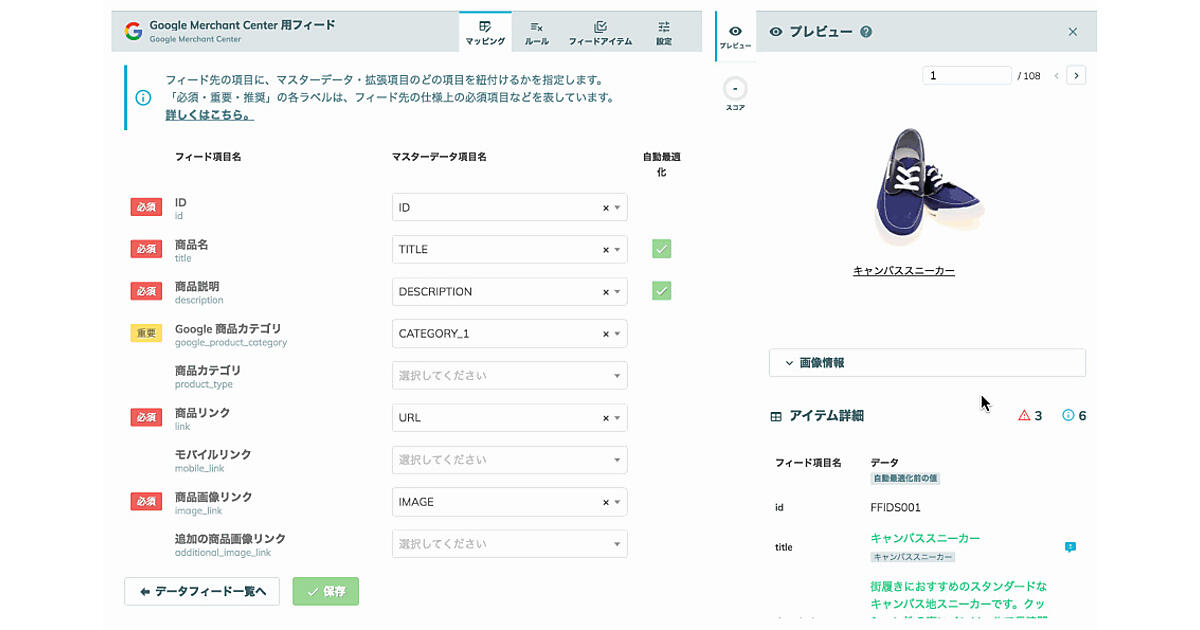Click the データフィード一覧へ button

pyautogui.click(x=202, y=591)
